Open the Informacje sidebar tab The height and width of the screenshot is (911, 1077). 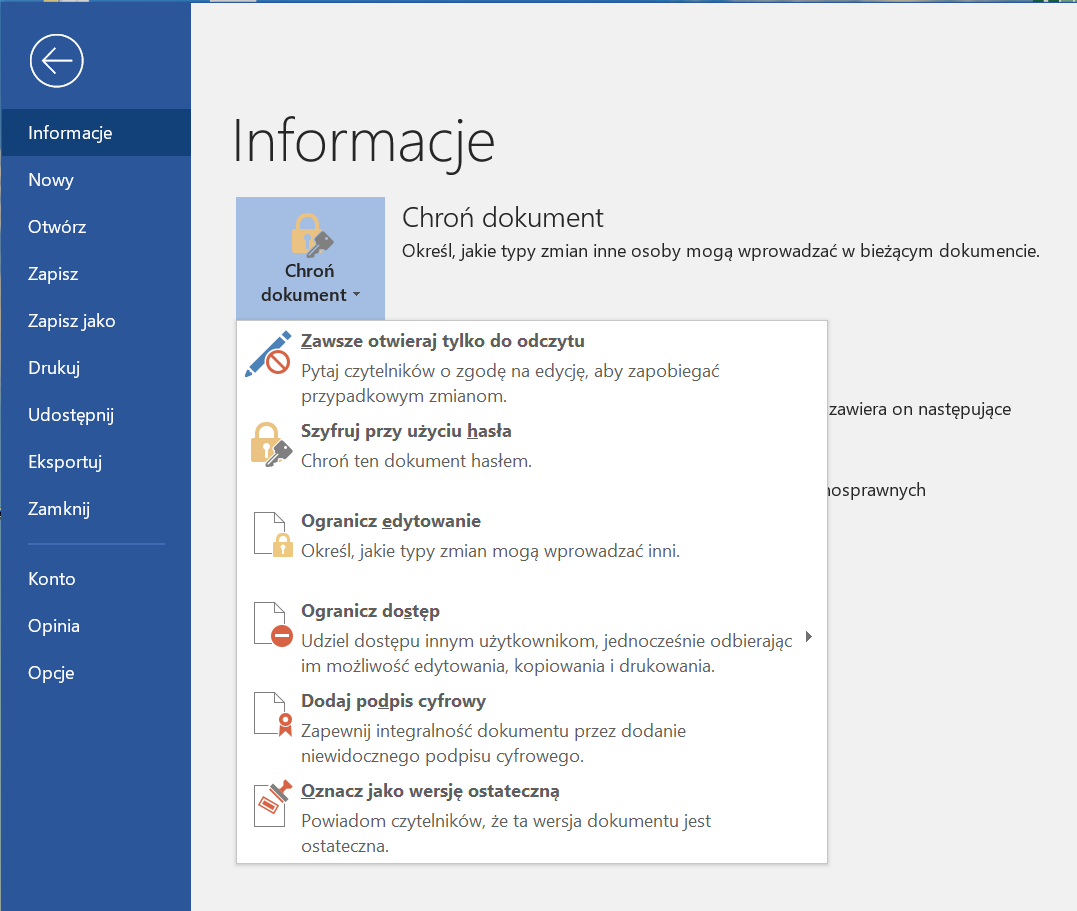click(x=95, y=133)
